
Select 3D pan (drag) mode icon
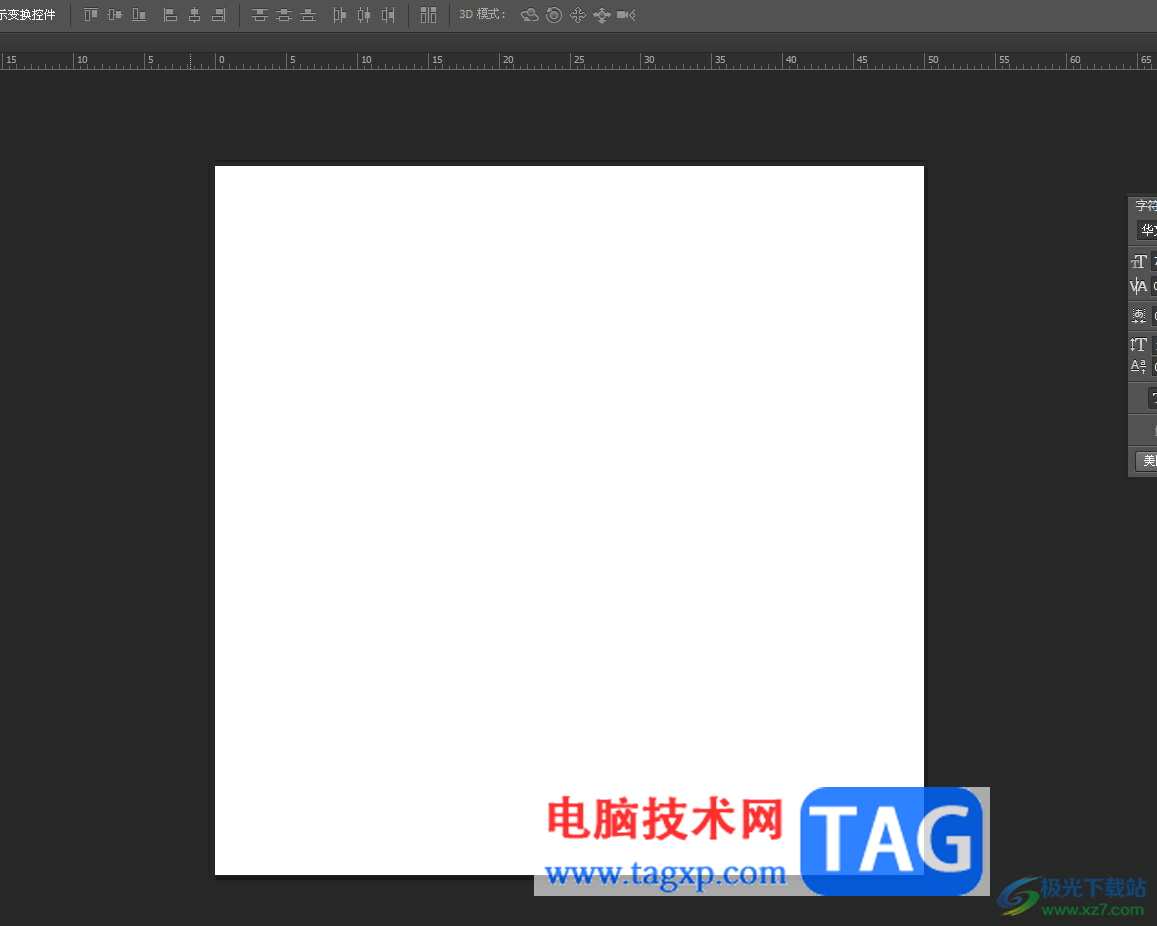(578, 15)
